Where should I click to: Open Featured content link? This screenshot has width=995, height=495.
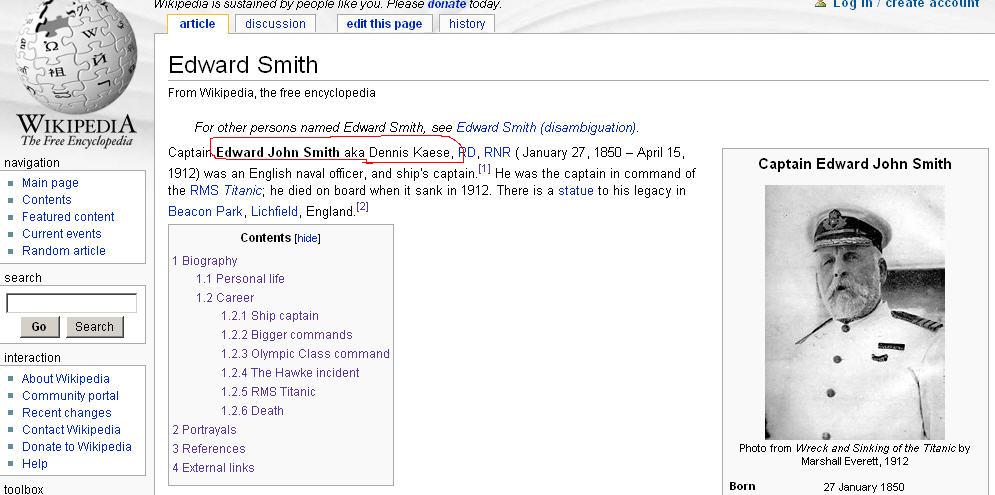pos(68,217)
